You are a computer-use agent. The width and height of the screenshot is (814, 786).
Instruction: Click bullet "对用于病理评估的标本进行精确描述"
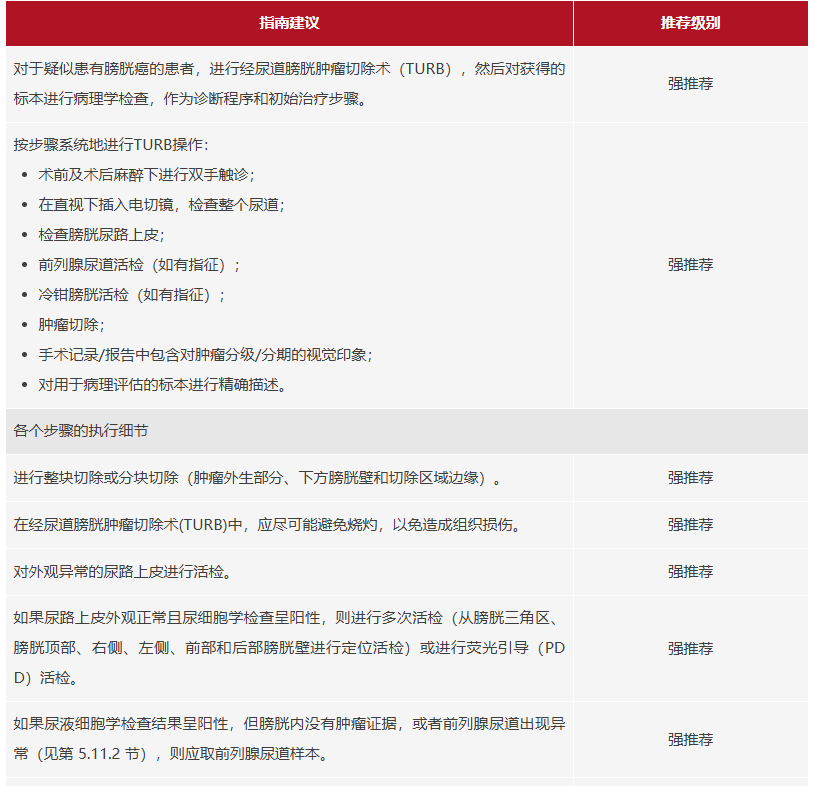163,385
